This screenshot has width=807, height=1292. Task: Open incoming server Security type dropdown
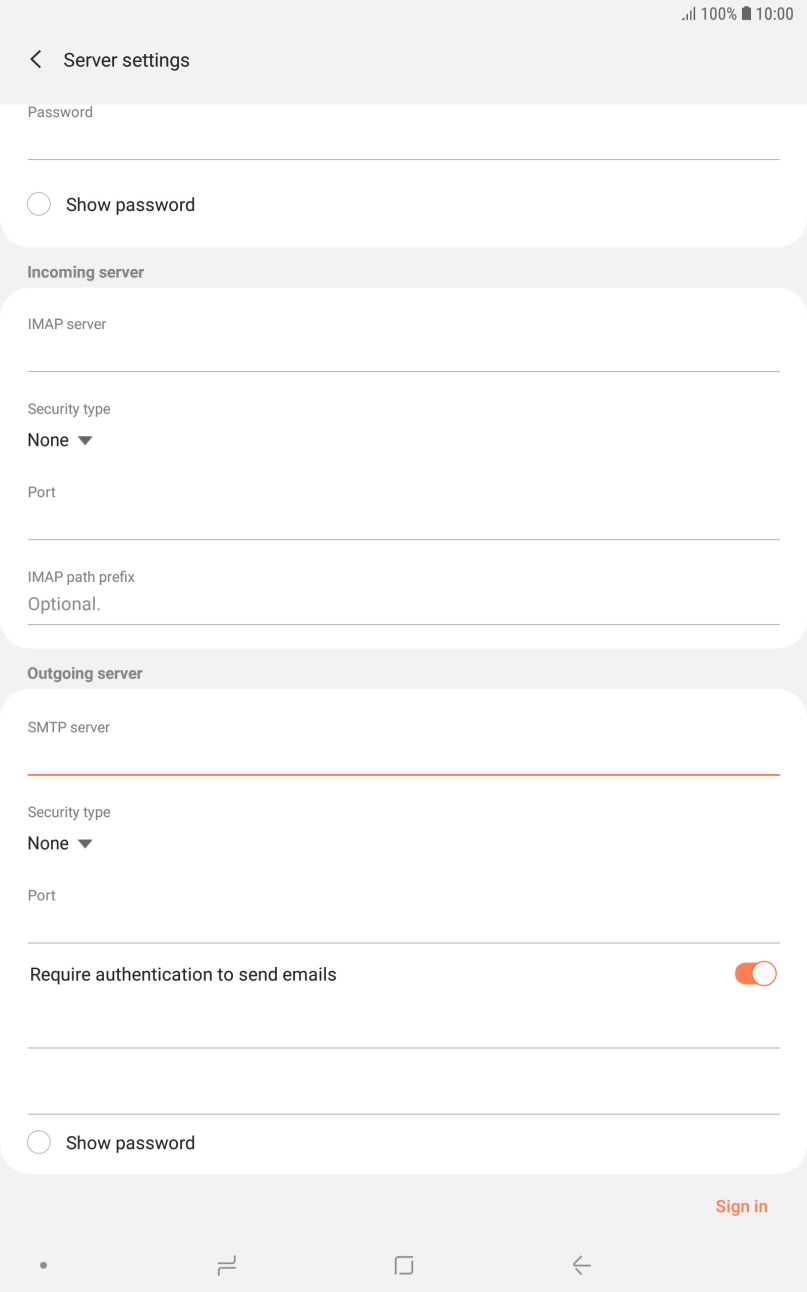tap(61, 440)
